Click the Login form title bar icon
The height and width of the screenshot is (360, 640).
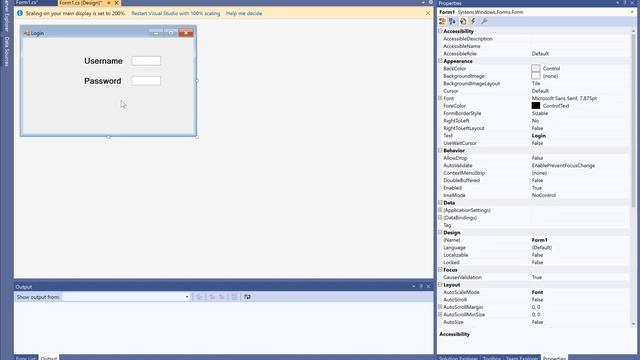(27, 33)
